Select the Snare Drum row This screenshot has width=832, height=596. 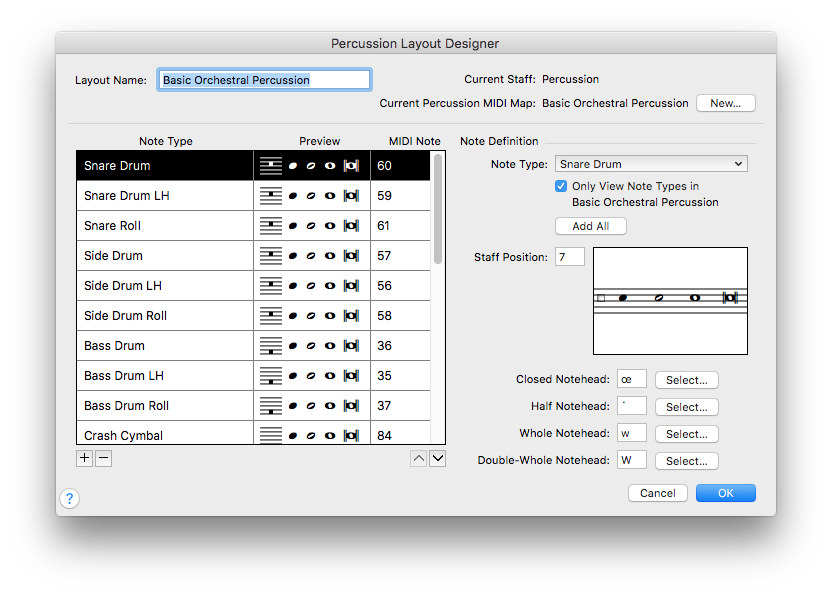[254, 166]
